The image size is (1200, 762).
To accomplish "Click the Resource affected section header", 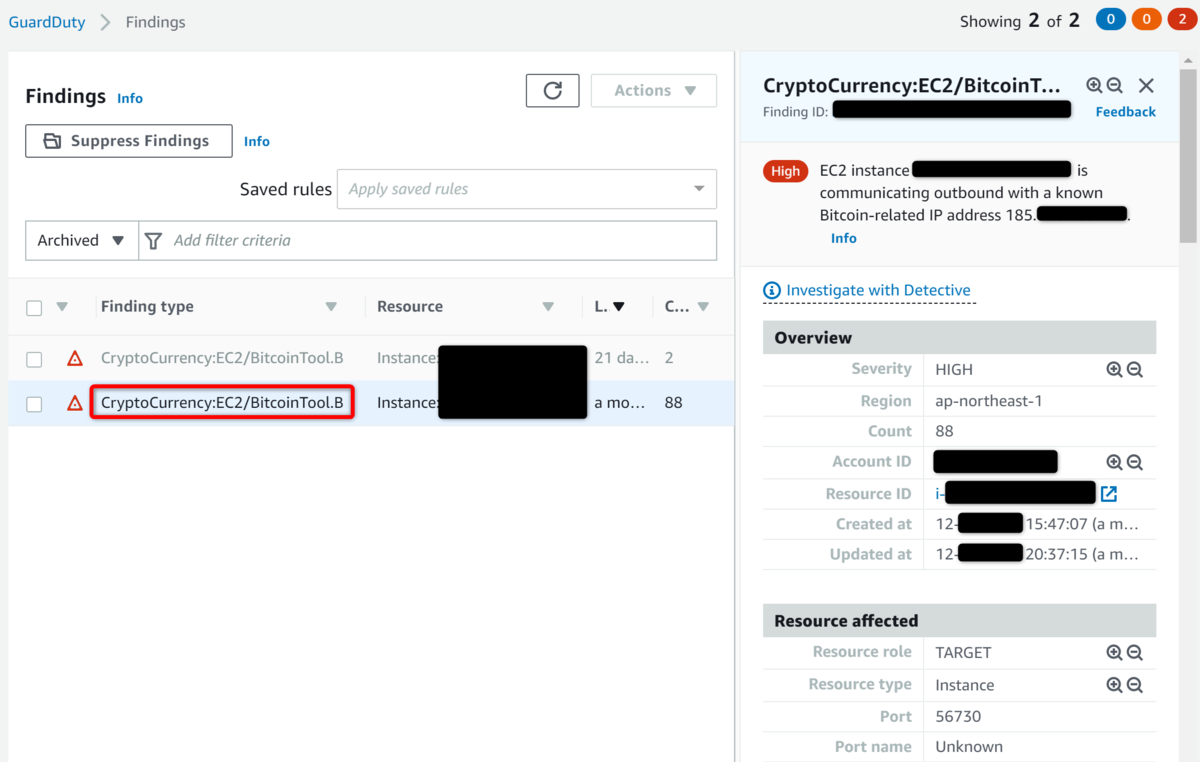I will 959,620.
